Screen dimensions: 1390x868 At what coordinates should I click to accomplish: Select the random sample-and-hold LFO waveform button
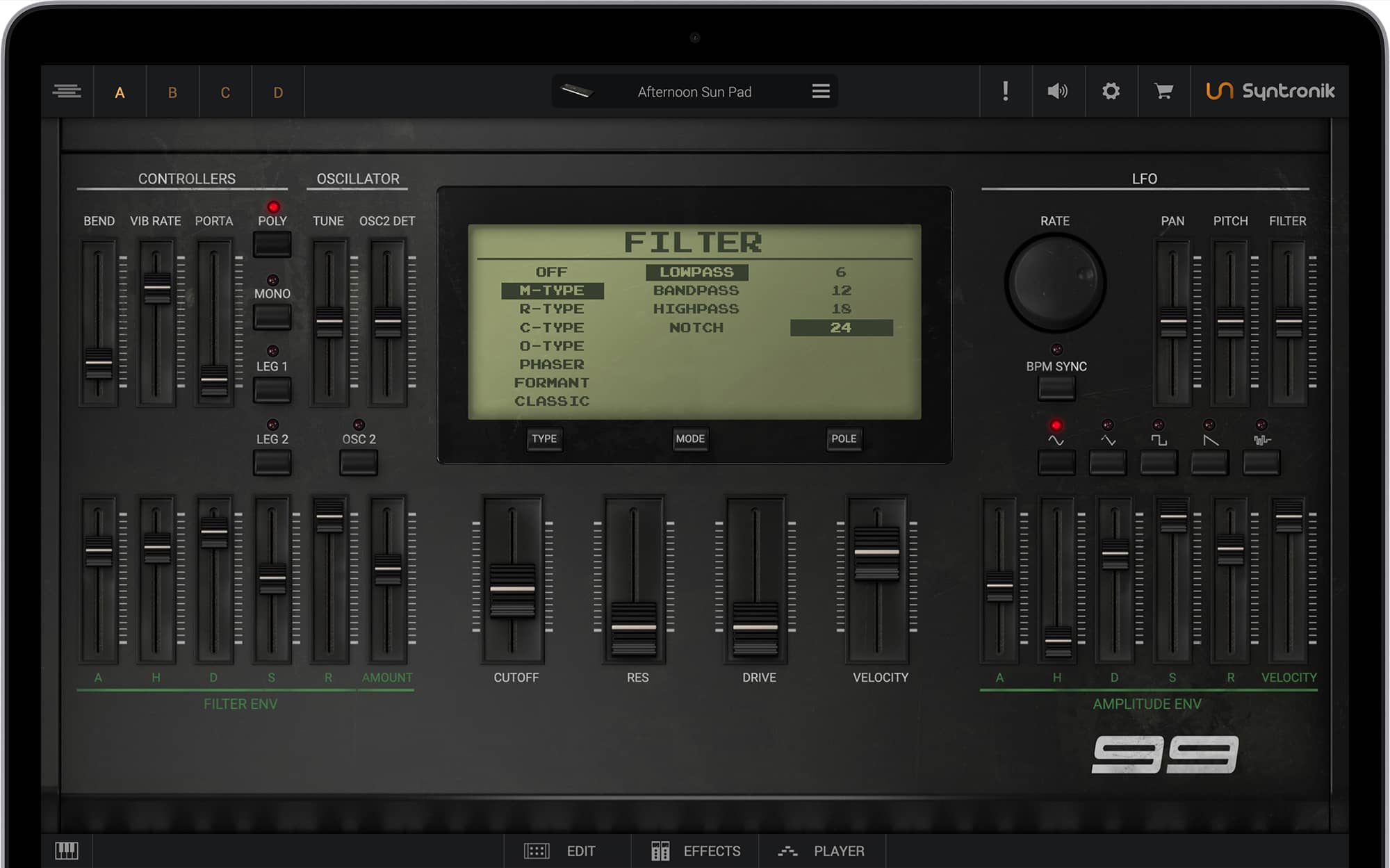[1261, 463]
